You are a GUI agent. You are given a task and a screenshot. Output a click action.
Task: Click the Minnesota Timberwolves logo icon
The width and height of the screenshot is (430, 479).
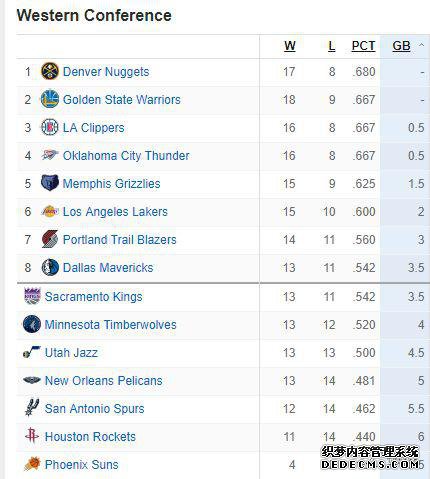click(x=32, y=324)
